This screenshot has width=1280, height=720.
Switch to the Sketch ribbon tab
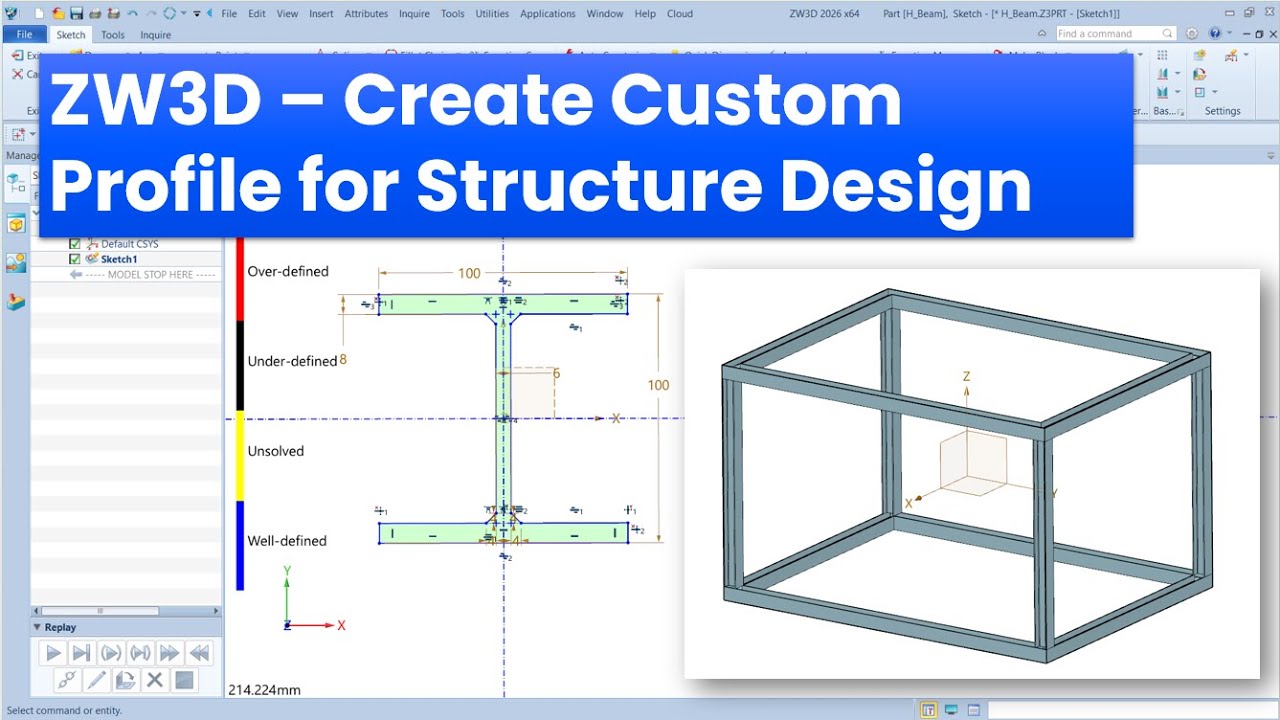[x=71, y=35]
